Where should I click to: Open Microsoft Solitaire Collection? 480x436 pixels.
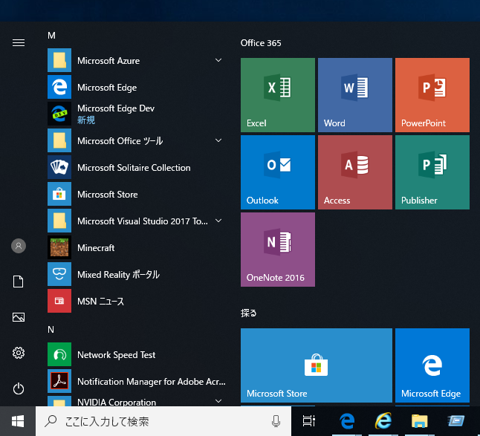137,167
